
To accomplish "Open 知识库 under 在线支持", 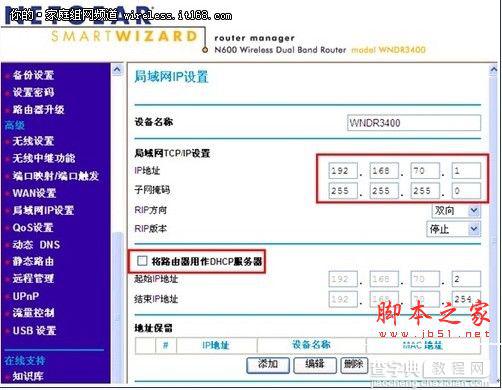I will [x=28, y=376].
